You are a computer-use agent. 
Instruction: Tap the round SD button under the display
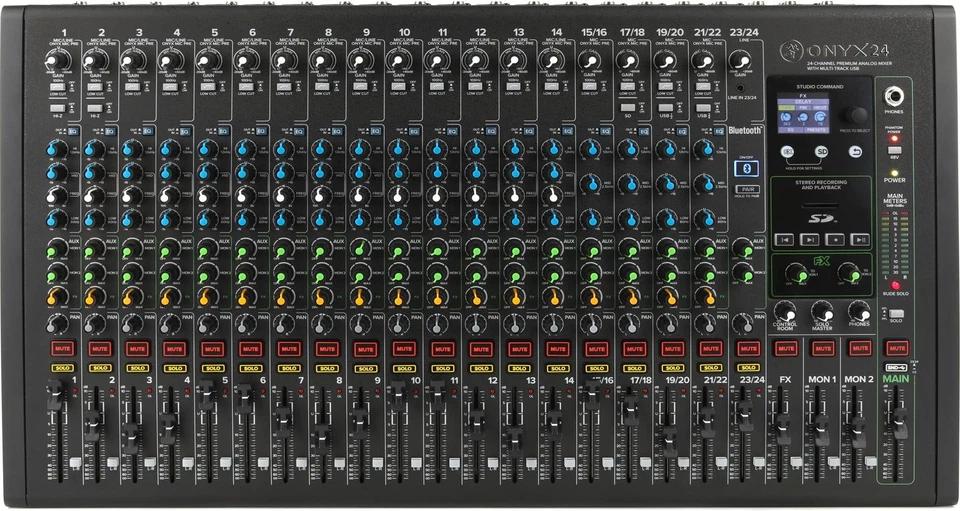[822, 152]
